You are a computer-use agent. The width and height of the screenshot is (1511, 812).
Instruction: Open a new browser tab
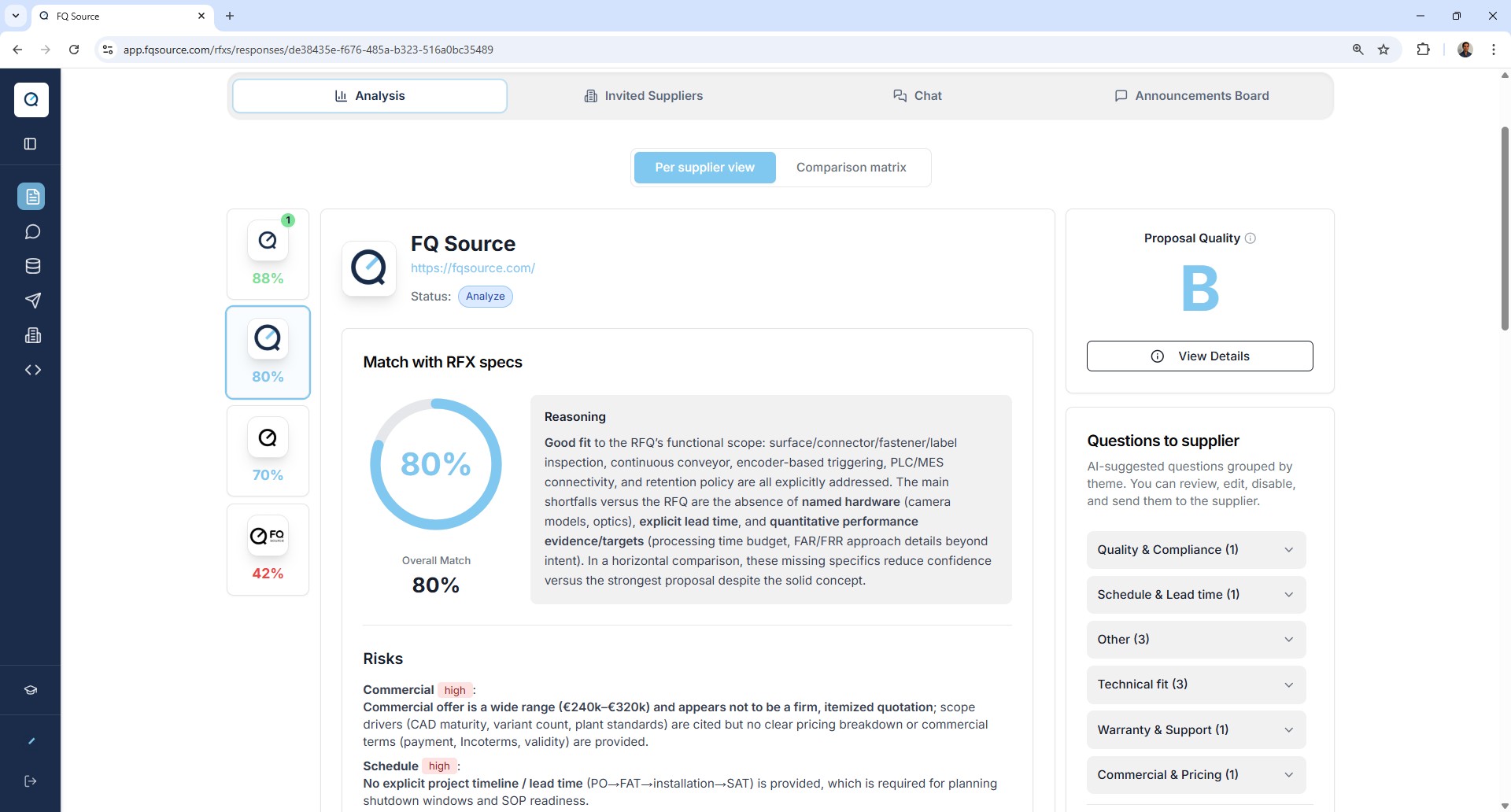tap(230, 16)
